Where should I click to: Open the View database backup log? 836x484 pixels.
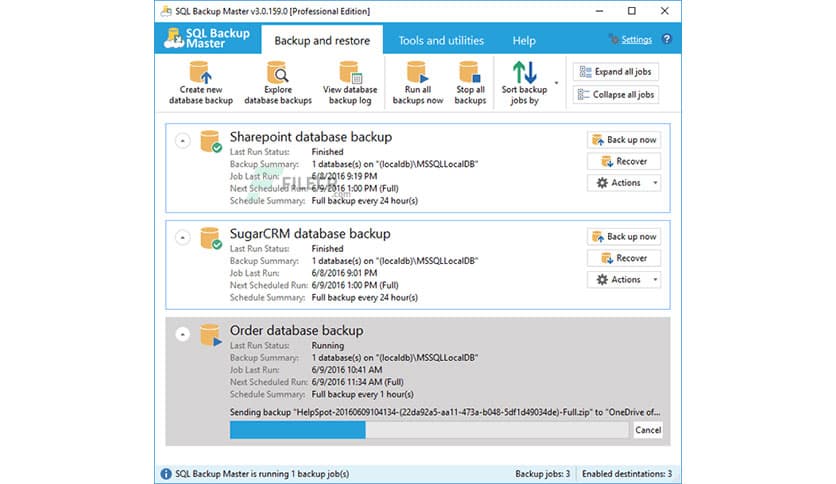351,74
